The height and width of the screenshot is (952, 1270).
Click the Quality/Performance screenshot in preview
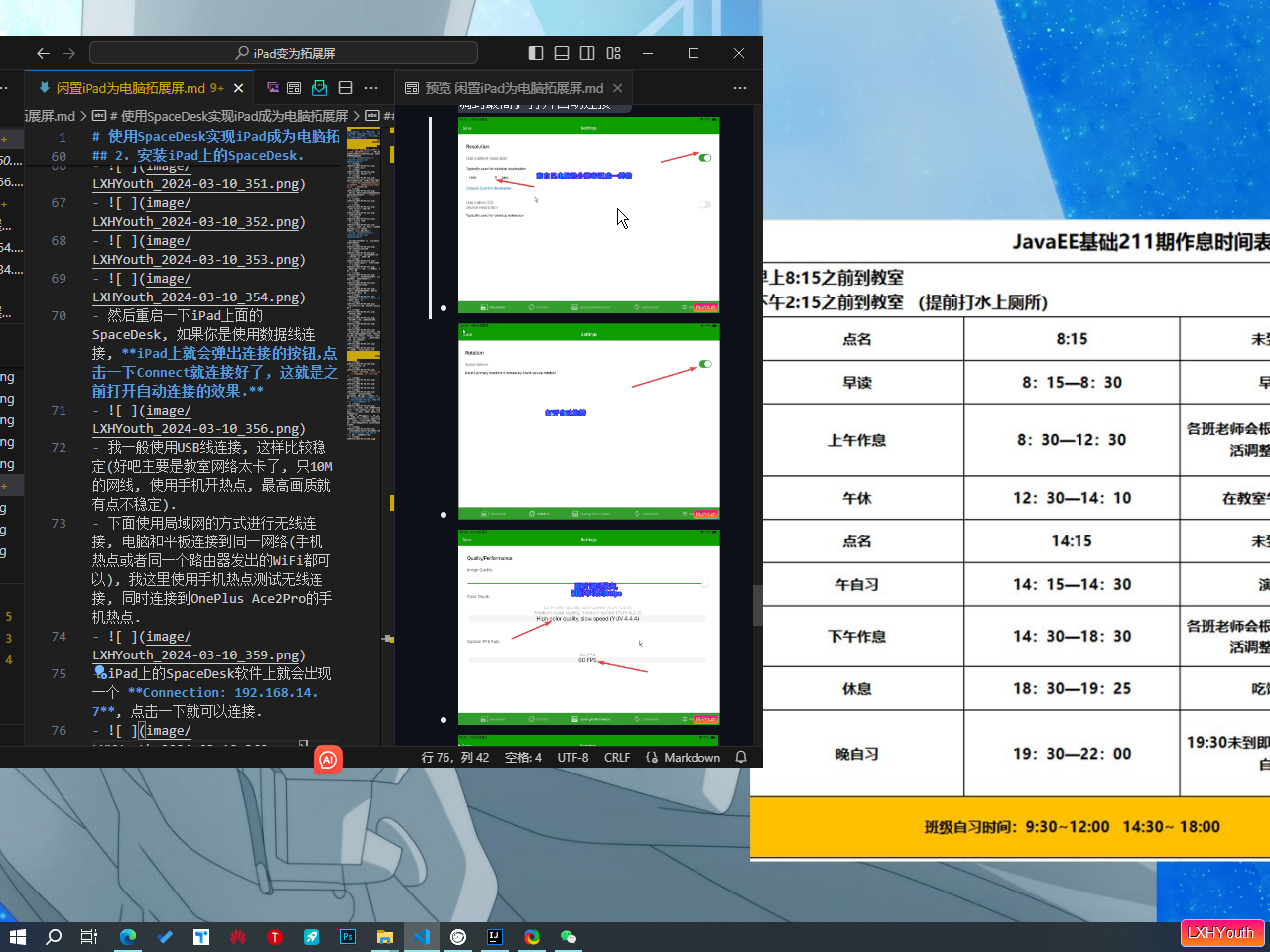(589, 628)
